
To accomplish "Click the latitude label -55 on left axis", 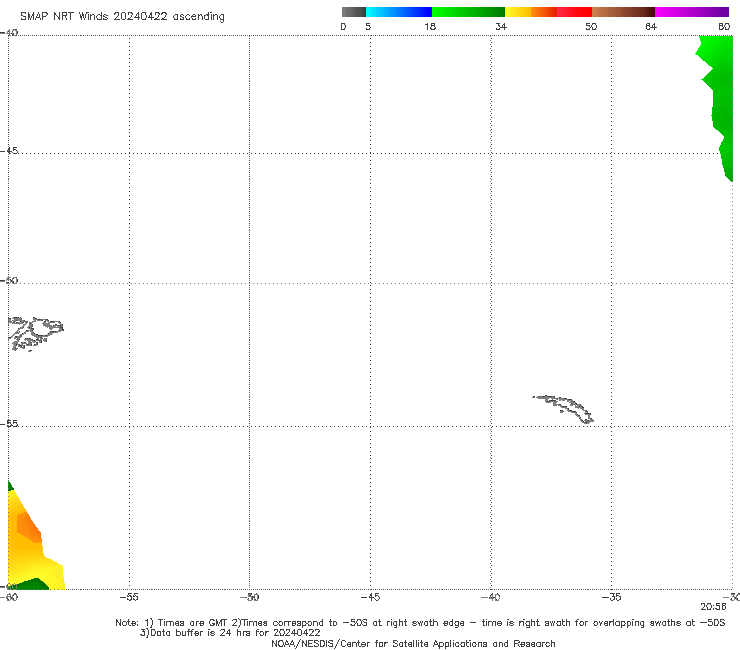I will coord(9,424).
